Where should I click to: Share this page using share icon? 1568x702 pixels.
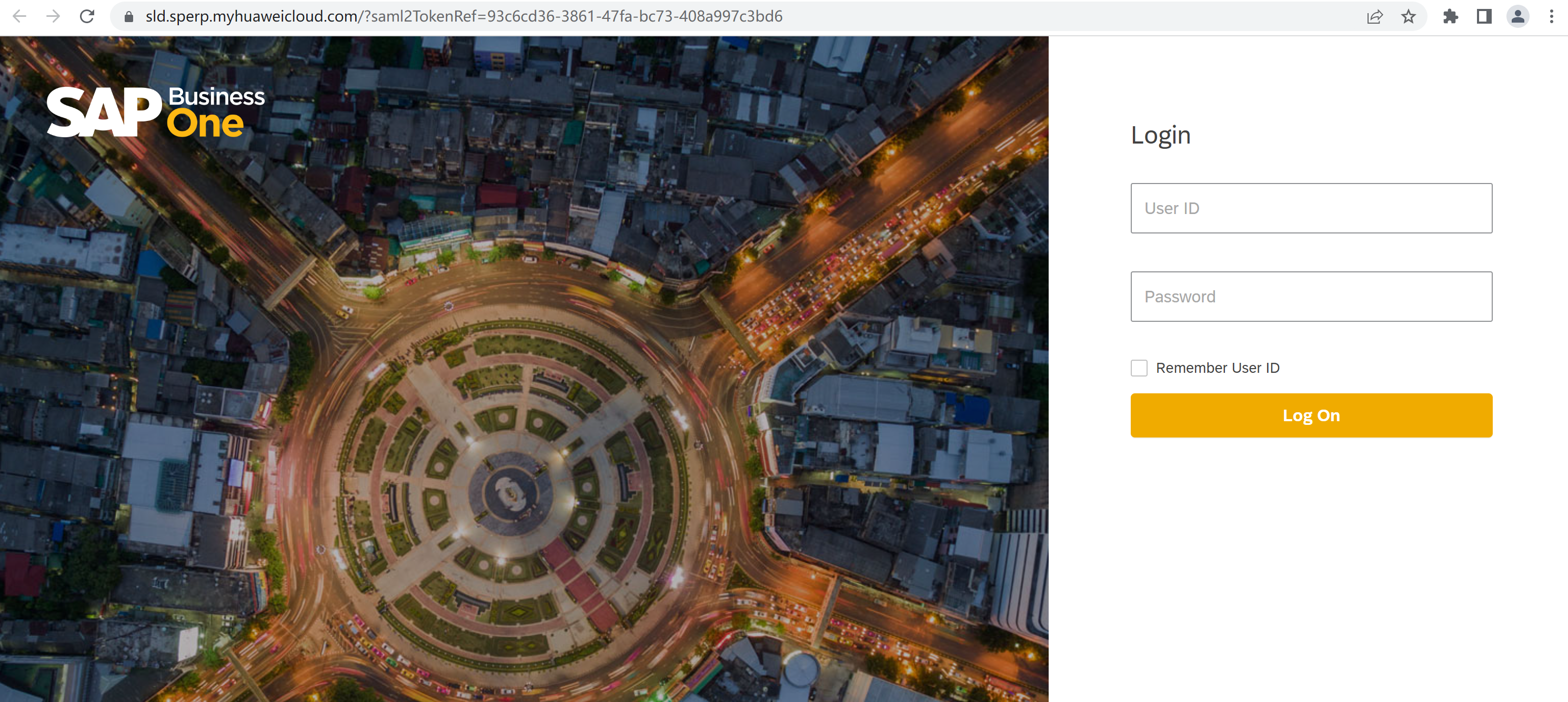1374,16
